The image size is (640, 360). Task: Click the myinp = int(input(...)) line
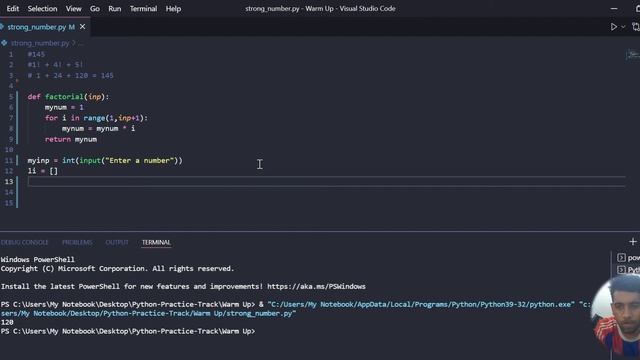tap(105, 160)
